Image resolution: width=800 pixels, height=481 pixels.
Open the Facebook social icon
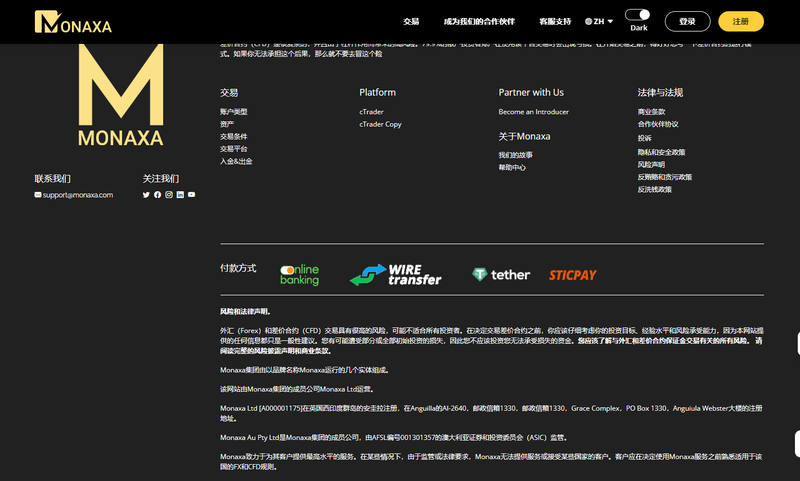point(157,195)
